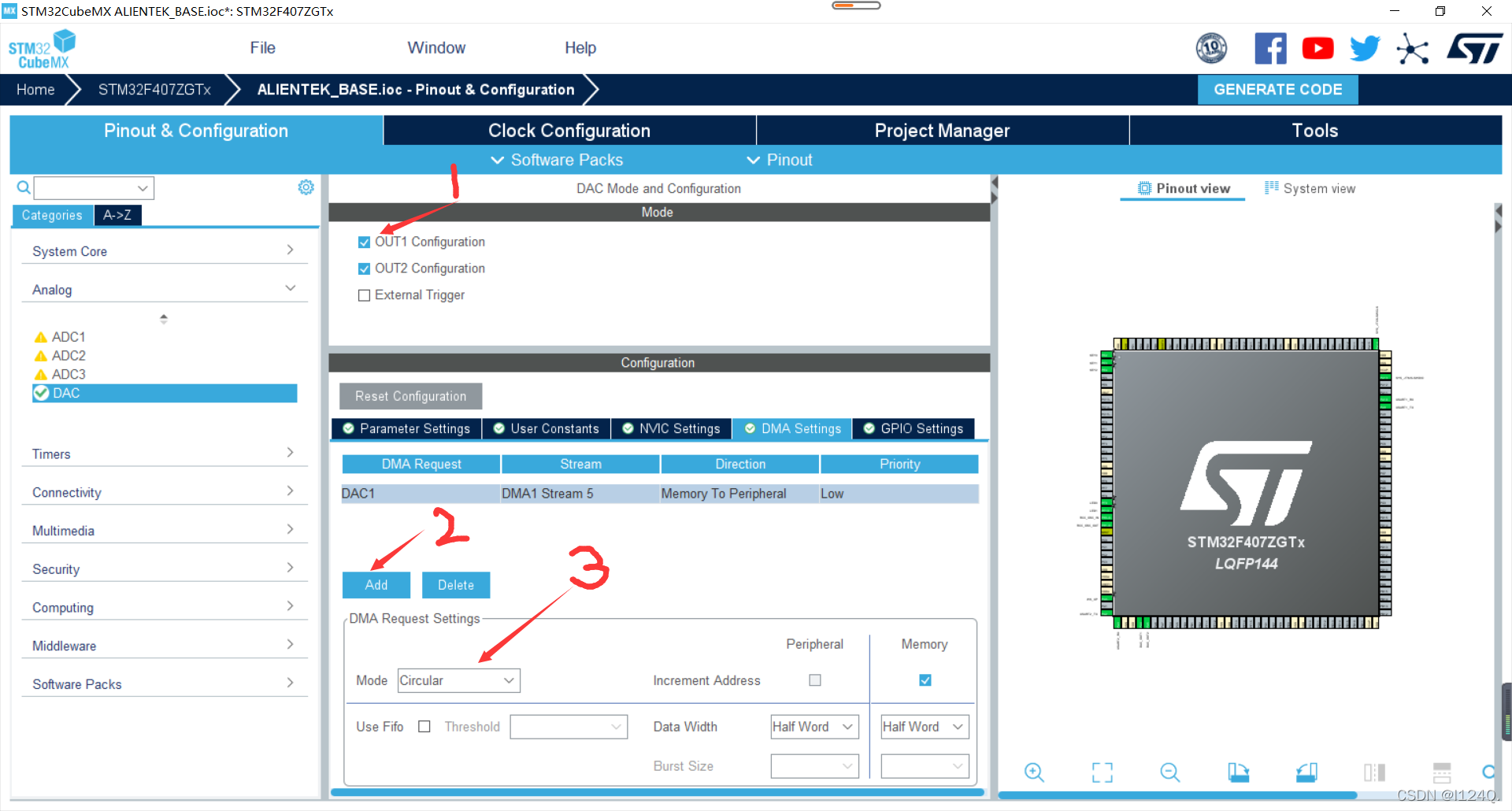1512x811 pixels.
Task: Open User Constants tab
Action: [x=546, y=428]
